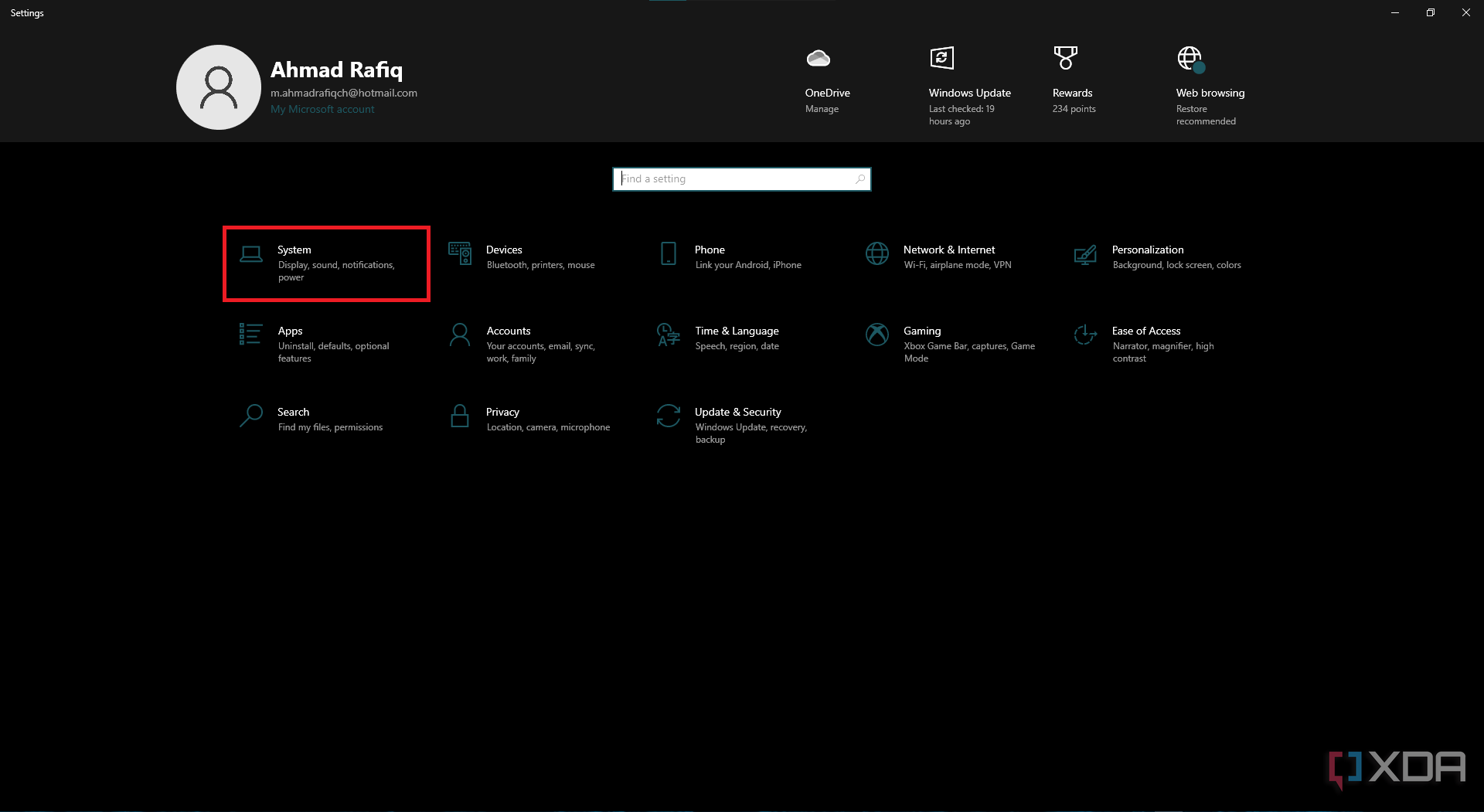Click the user profile avatar picture
The height and width of the screenshot is (812, 1484).
click(219, 87)
